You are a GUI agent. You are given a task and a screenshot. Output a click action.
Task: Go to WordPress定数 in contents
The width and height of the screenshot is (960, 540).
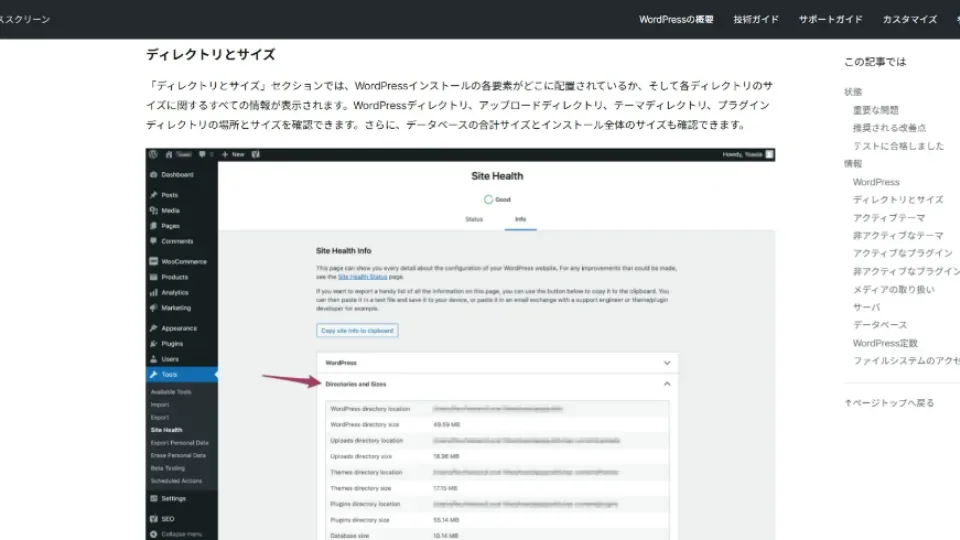(x=885, y=343)
